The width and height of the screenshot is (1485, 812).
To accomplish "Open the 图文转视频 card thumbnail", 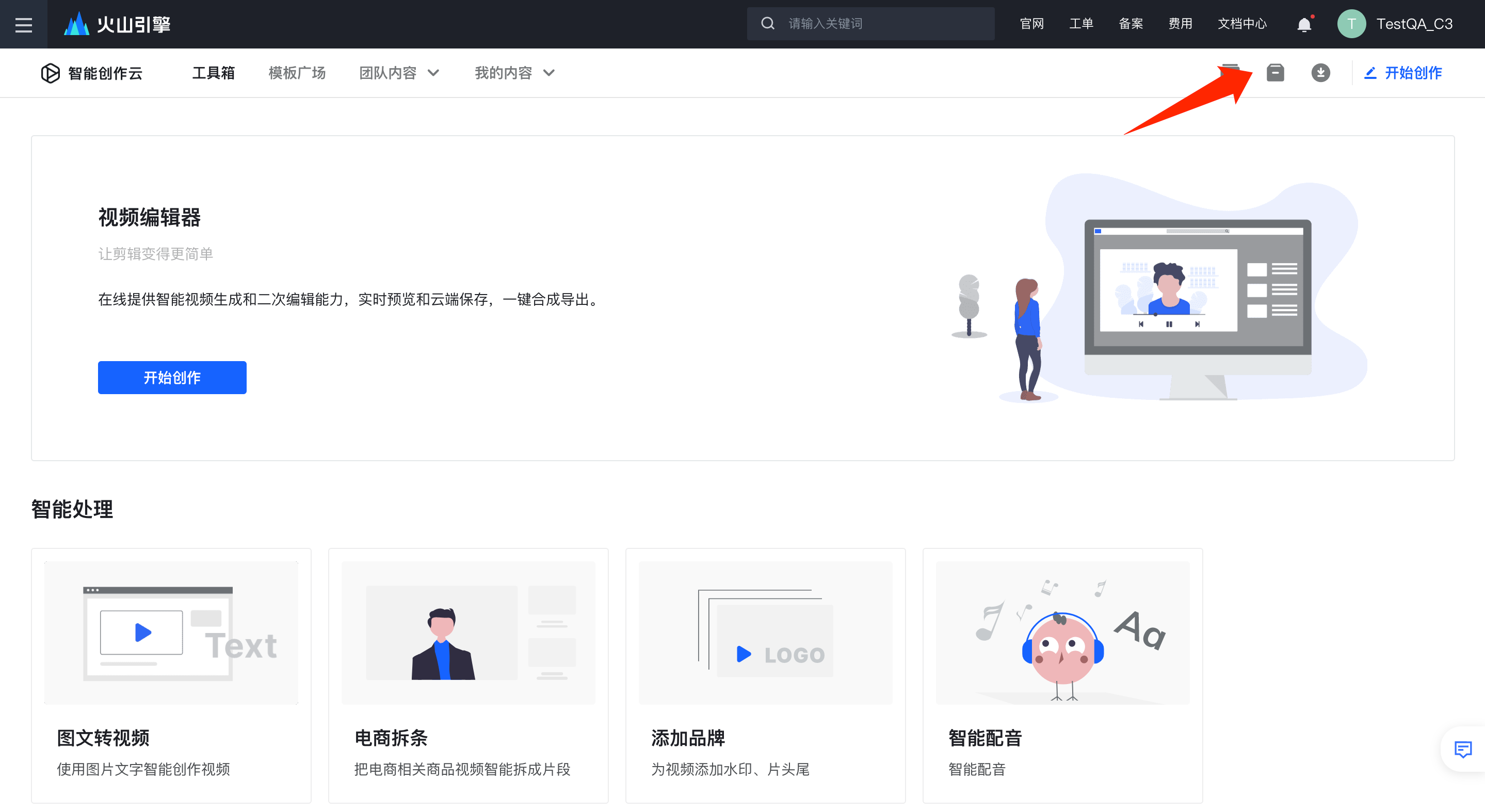I will (171, 633).
